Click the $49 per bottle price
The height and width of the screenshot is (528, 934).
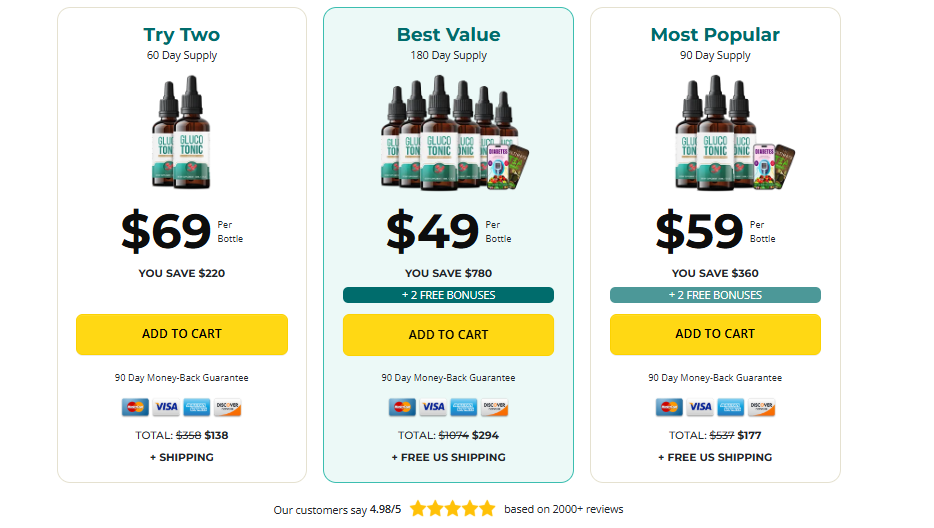(433, 231)
